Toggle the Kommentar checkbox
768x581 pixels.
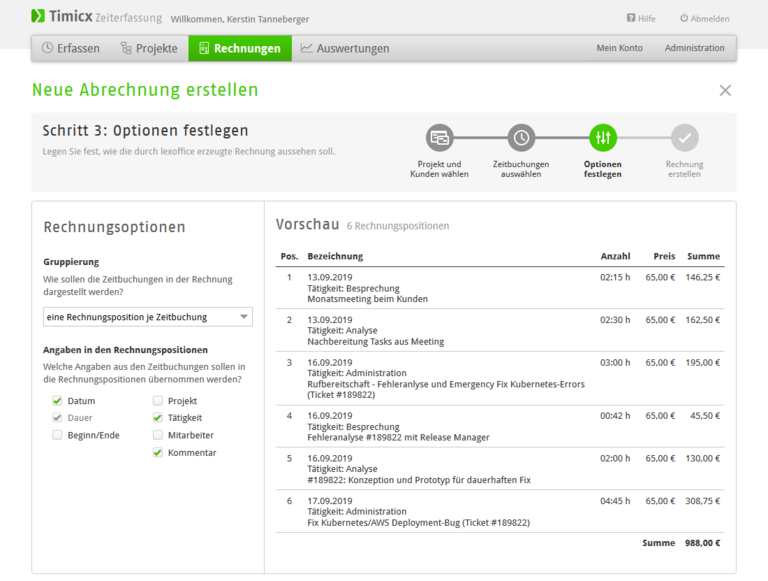[158, 453]
